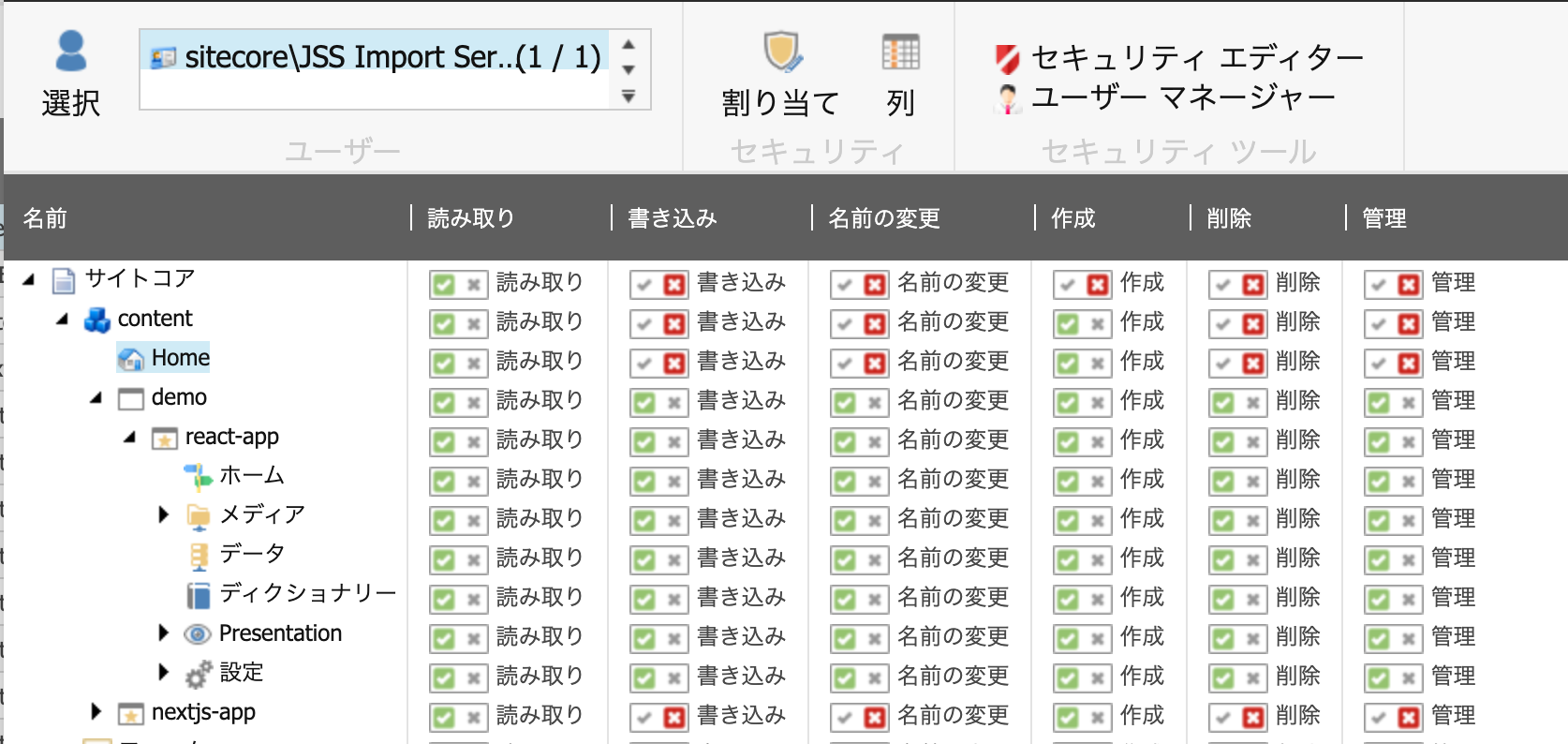Expand the 設定 tree node
This screenshot has width=1568, height=744.
click(x=164, y=672)
